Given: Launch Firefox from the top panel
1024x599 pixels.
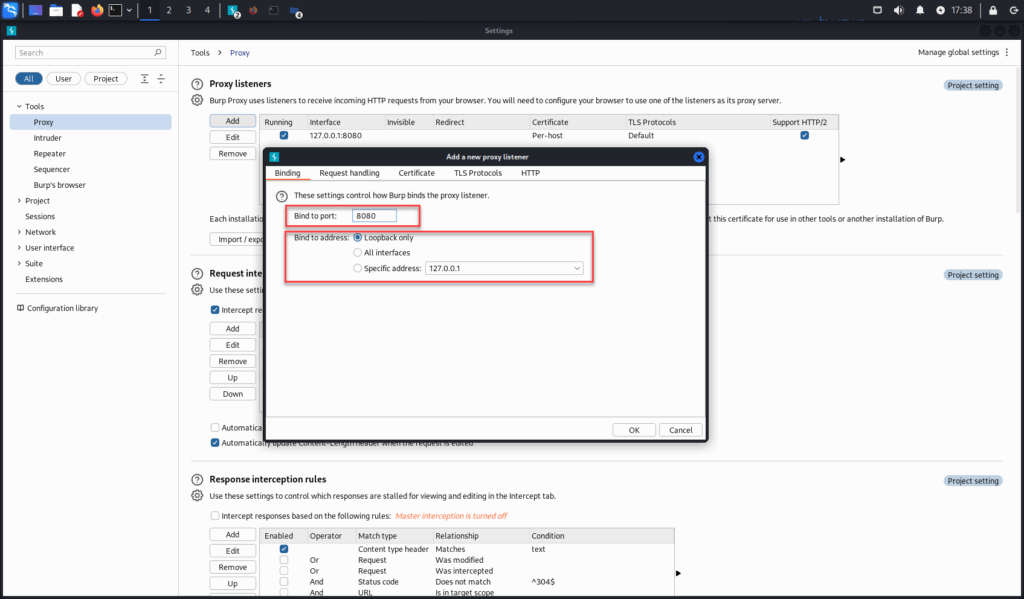Looking at the screenshot, I should (97, 10).
